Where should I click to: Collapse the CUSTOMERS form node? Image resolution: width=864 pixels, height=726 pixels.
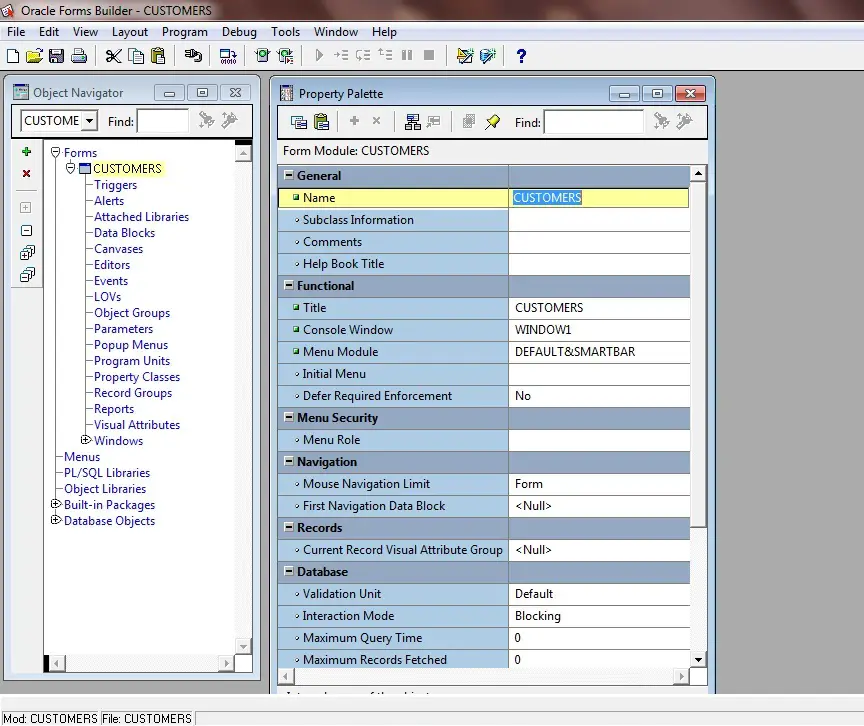(x=71, y=168)
